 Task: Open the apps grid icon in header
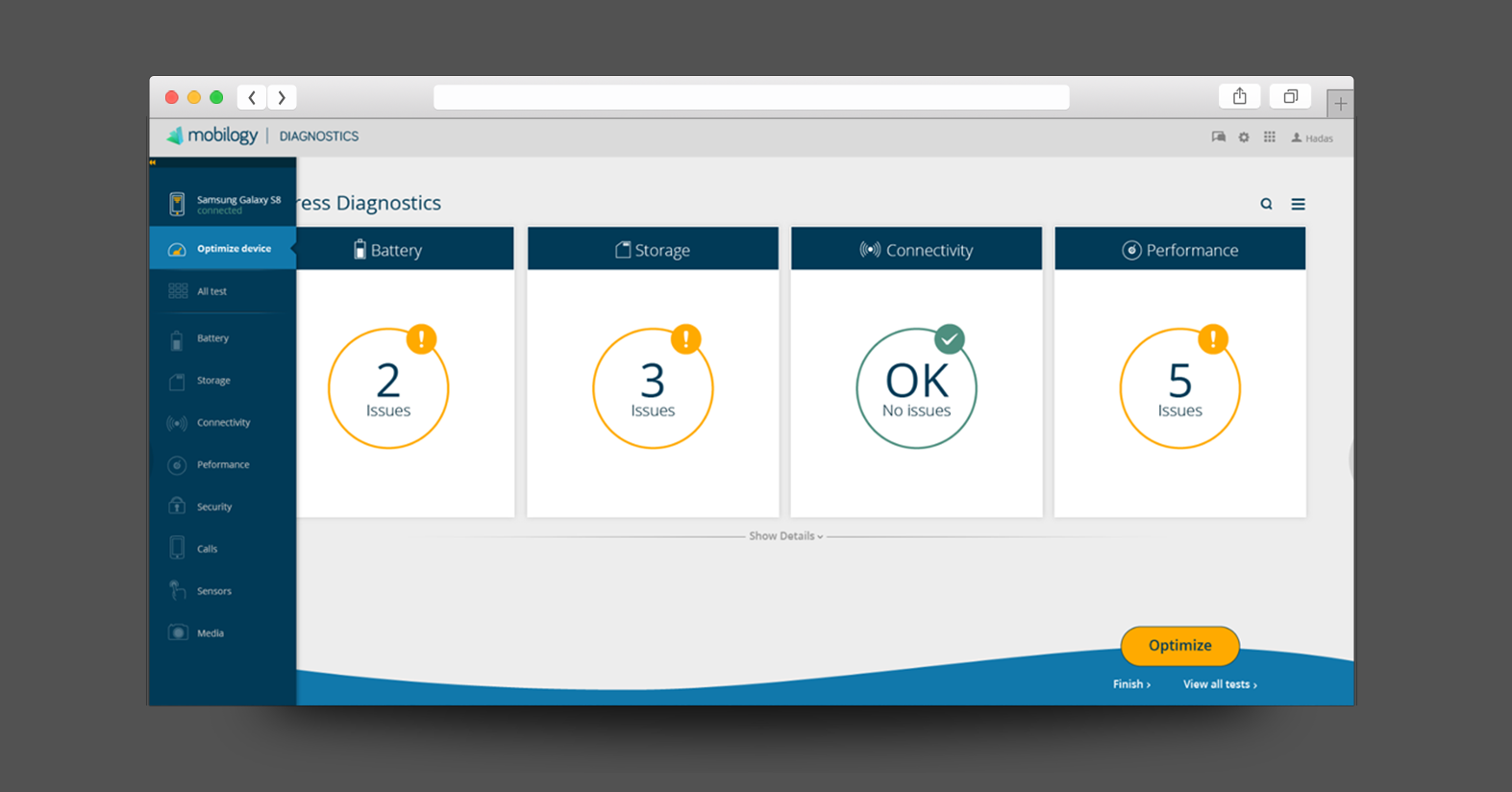1270,137
